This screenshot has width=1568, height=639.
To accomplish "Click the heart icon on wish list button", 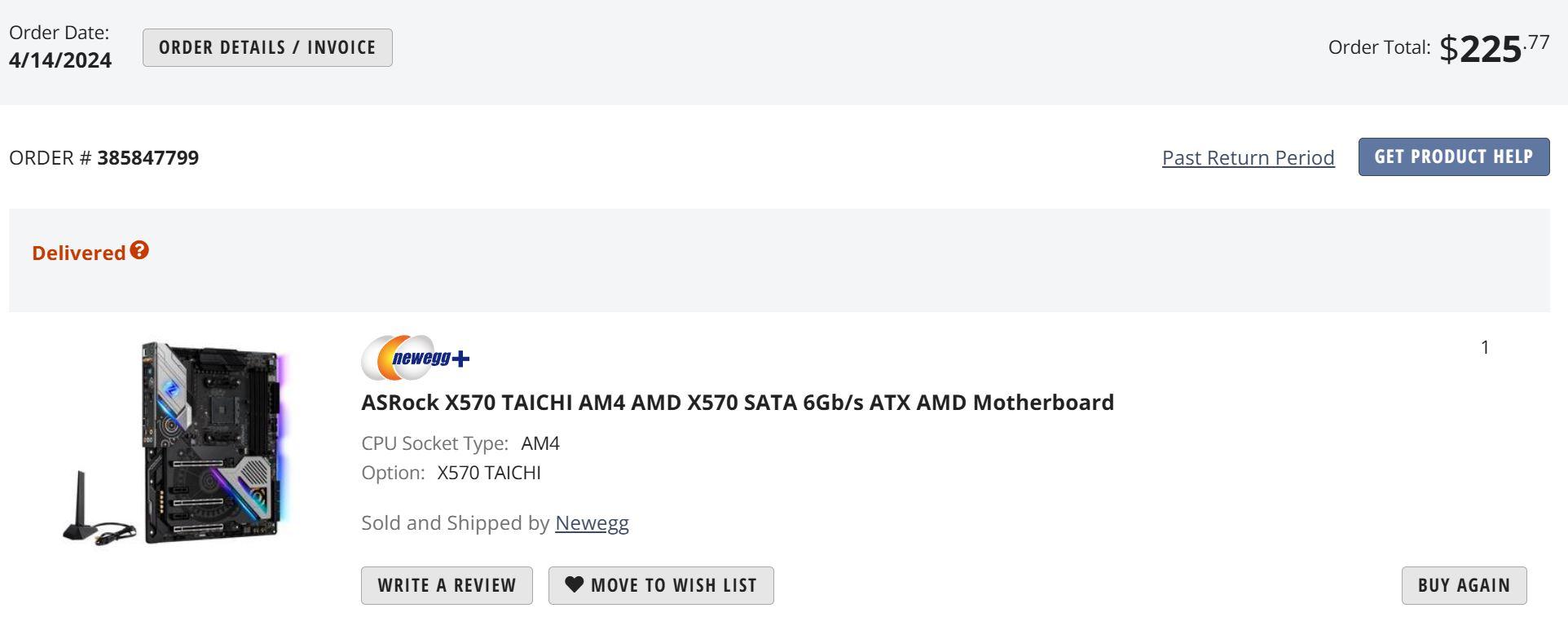I will pos(575,584).
